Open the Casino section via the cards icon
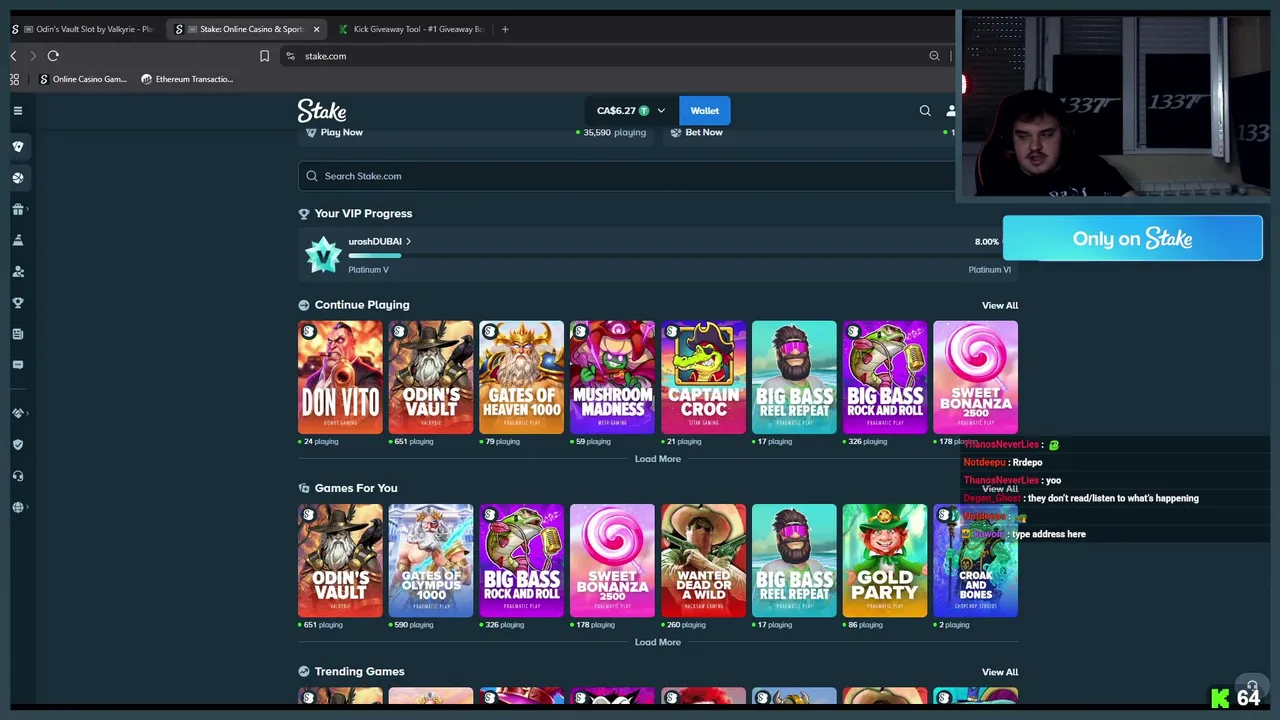Image resolution: width=1280 pixels, height=720 pixels. (x=17, y=146)
